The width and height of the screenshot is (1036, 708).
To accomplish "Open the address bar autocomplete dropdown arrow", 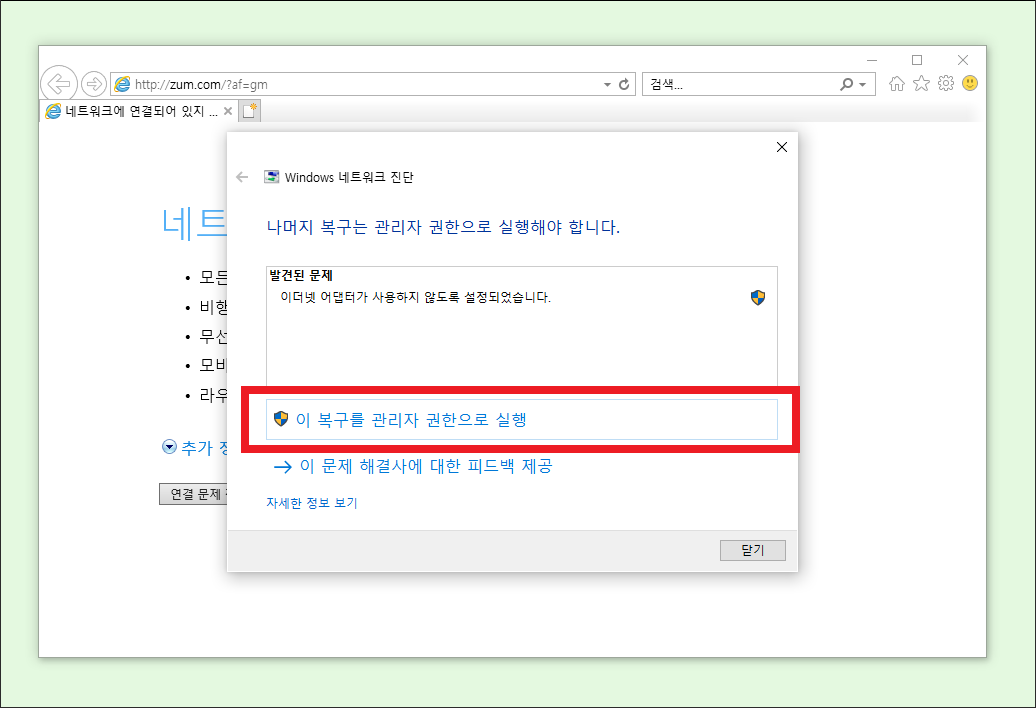I will (x=607, y=85).
